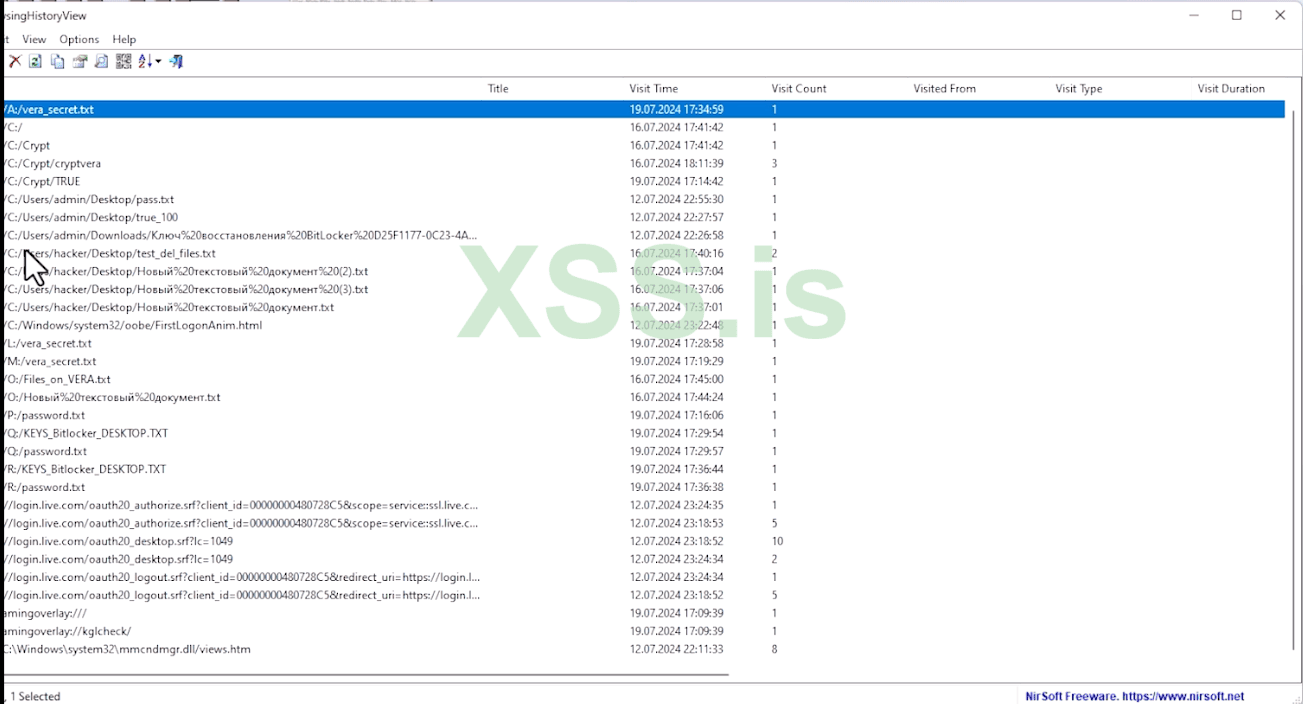Click visit time 12.07.2024 22:55:30
Image resolution: width=1303 pixels, height=704 pixels.
(x=676, y=199)
